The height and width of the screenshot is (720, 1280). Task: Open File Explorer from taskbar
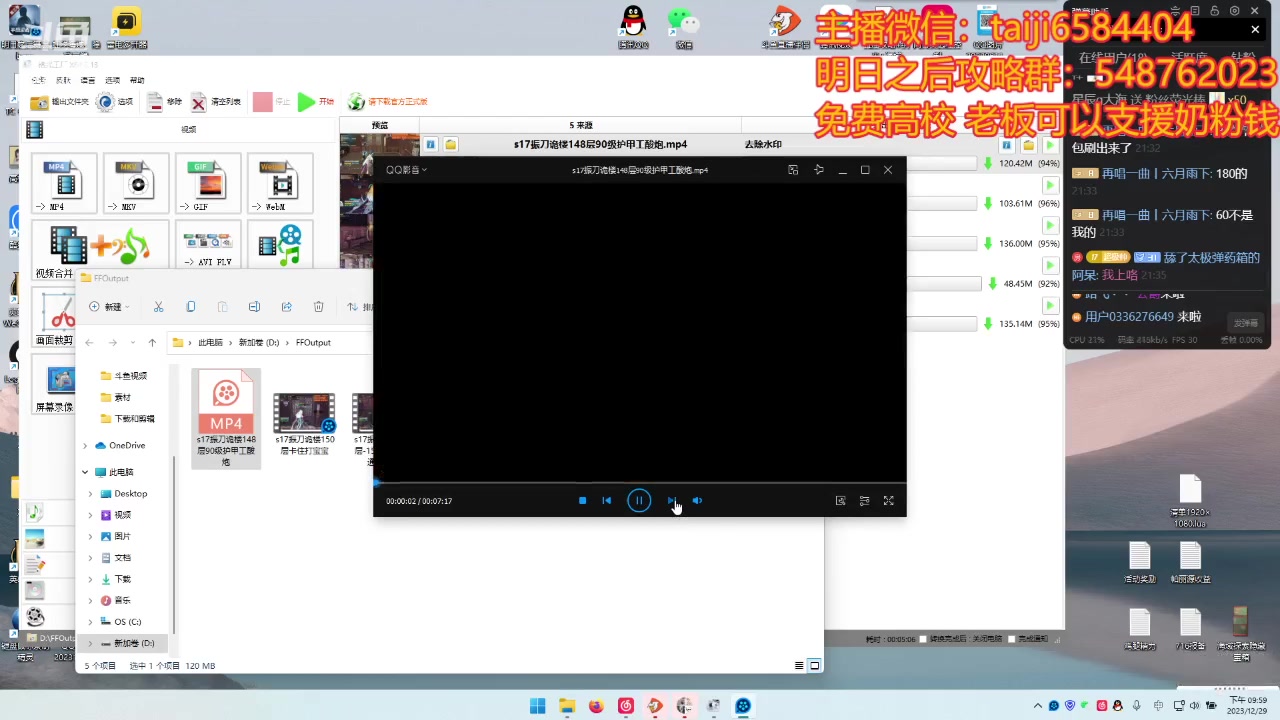click(x=567, y=706)
